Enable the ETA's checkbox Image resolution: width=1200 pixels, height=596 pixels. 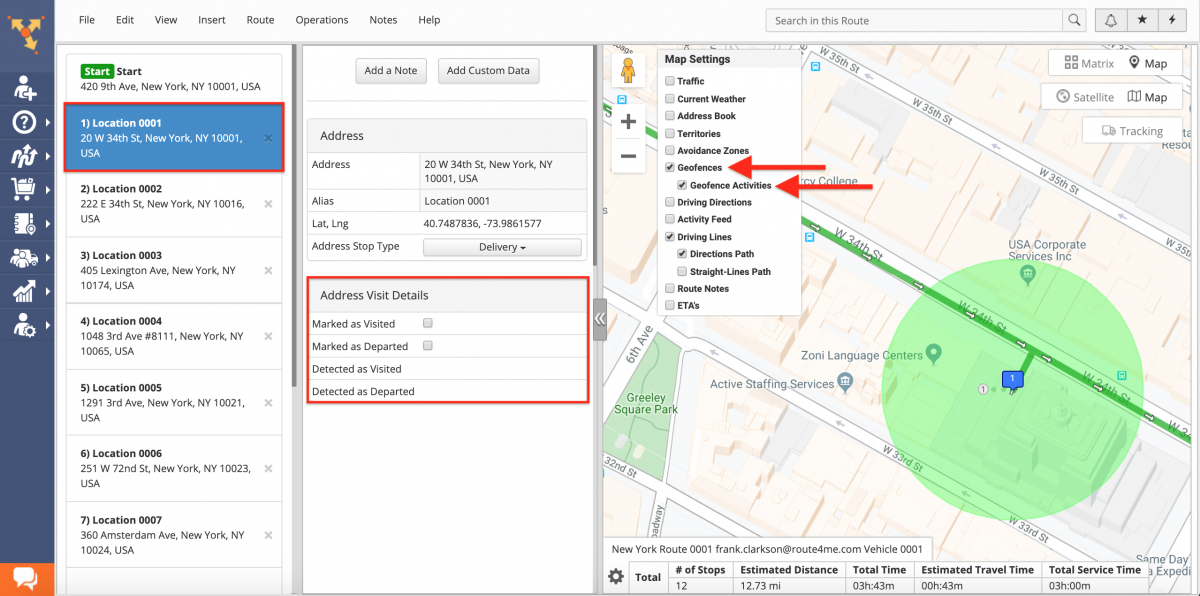(x=670, y=305)
